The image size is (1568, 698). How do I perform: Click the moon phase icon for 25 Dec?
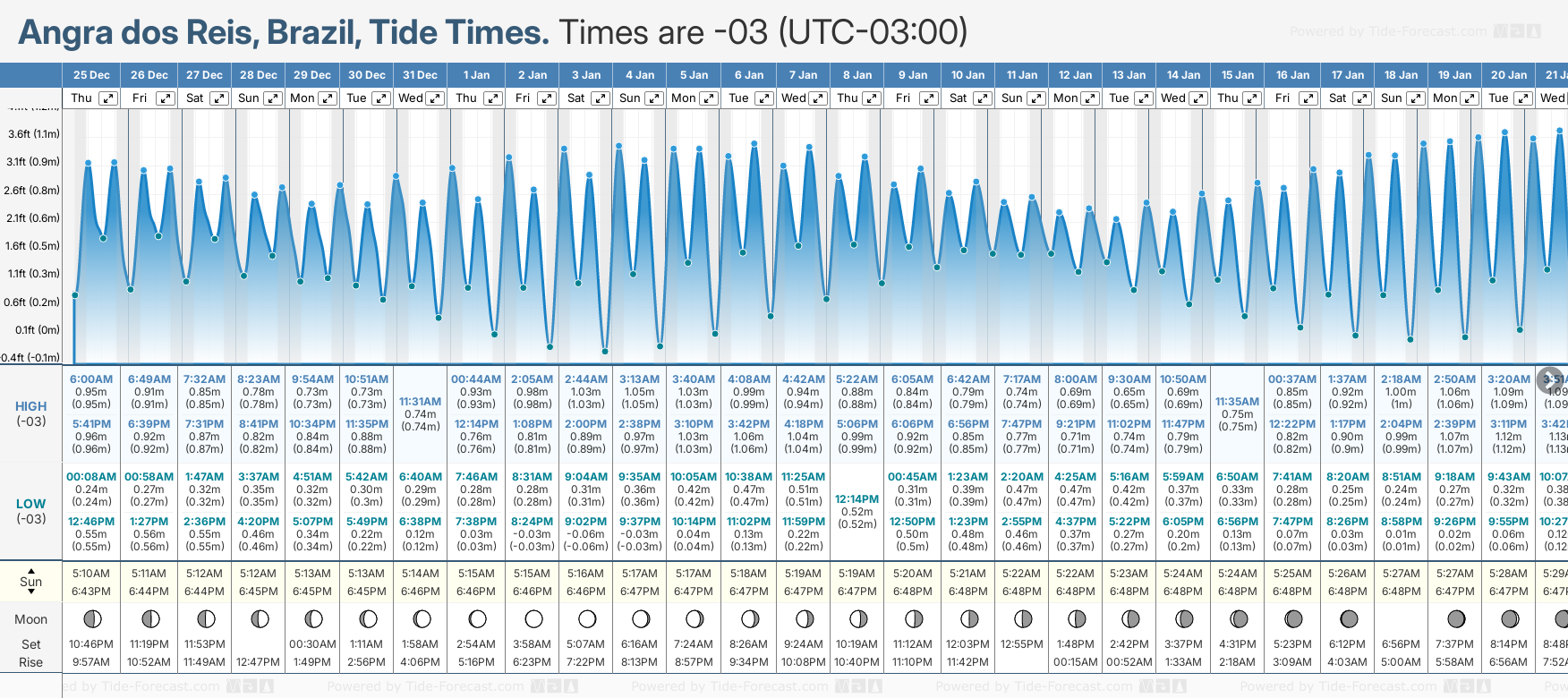[x=91, y=618]
